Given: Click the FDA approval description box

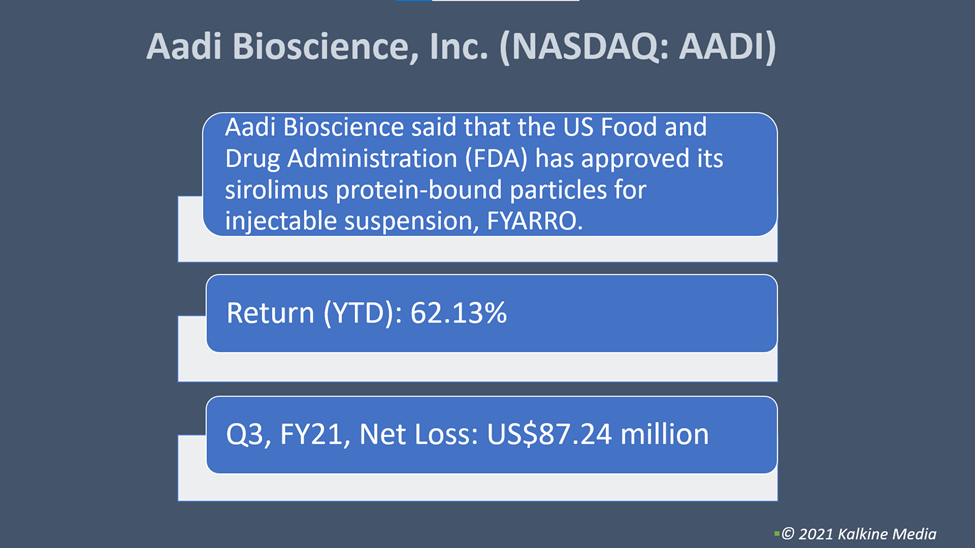Looking at the screenshot, I should [490, 174].
